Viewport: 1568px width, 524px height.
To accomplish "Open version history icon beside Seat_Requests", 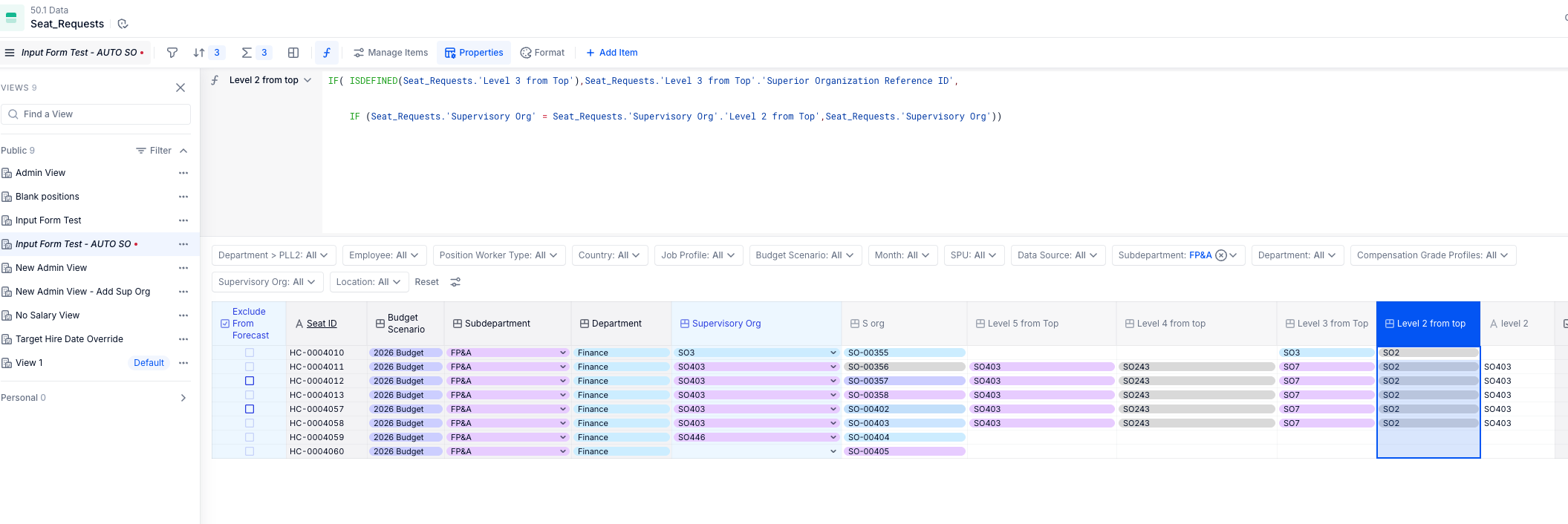I will click(123, 24).
